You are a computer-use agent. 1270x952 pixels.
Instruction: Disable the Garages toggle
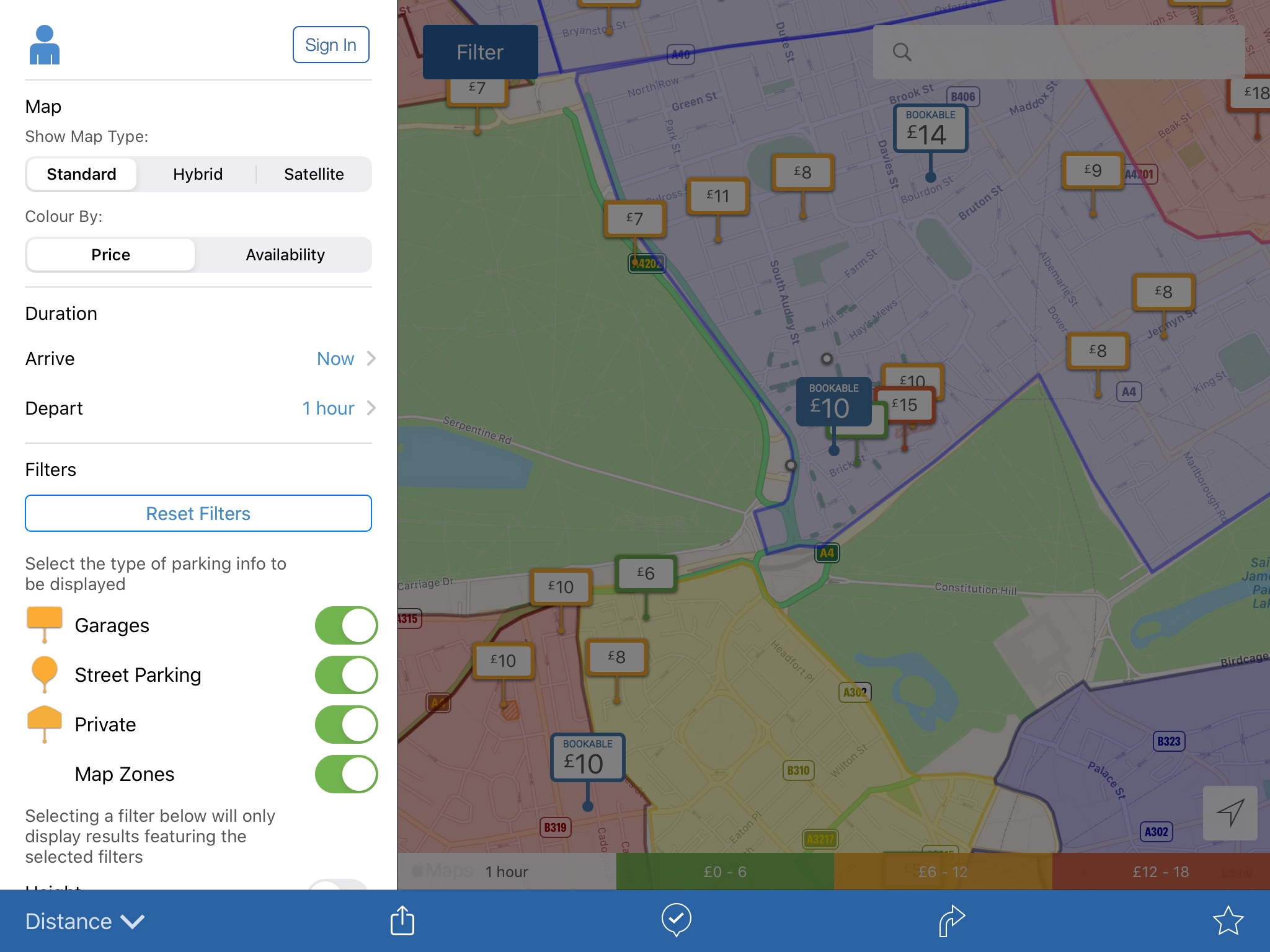pos(346,625)
